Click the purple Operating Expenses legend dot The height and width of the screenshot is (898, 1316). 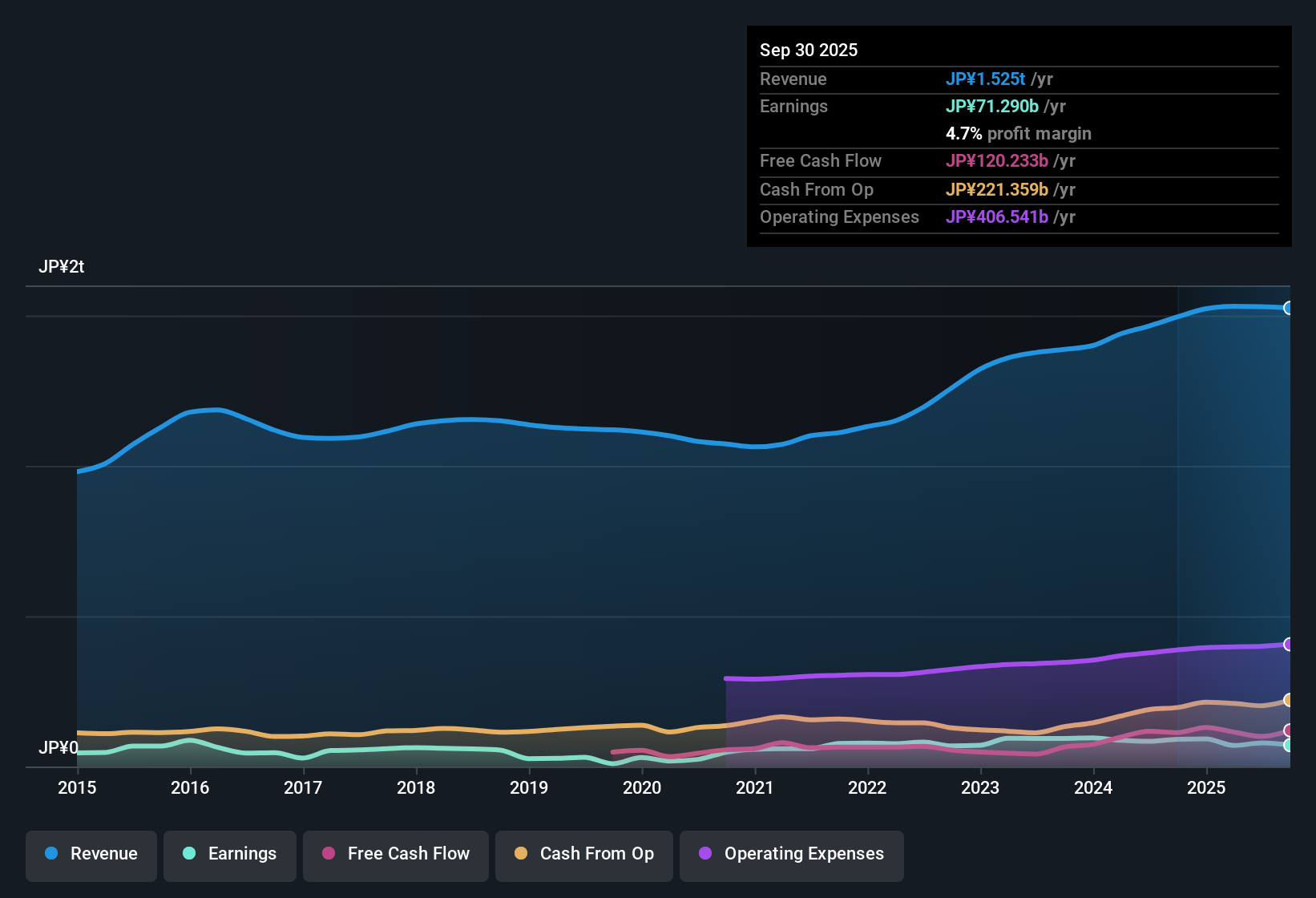706,854
